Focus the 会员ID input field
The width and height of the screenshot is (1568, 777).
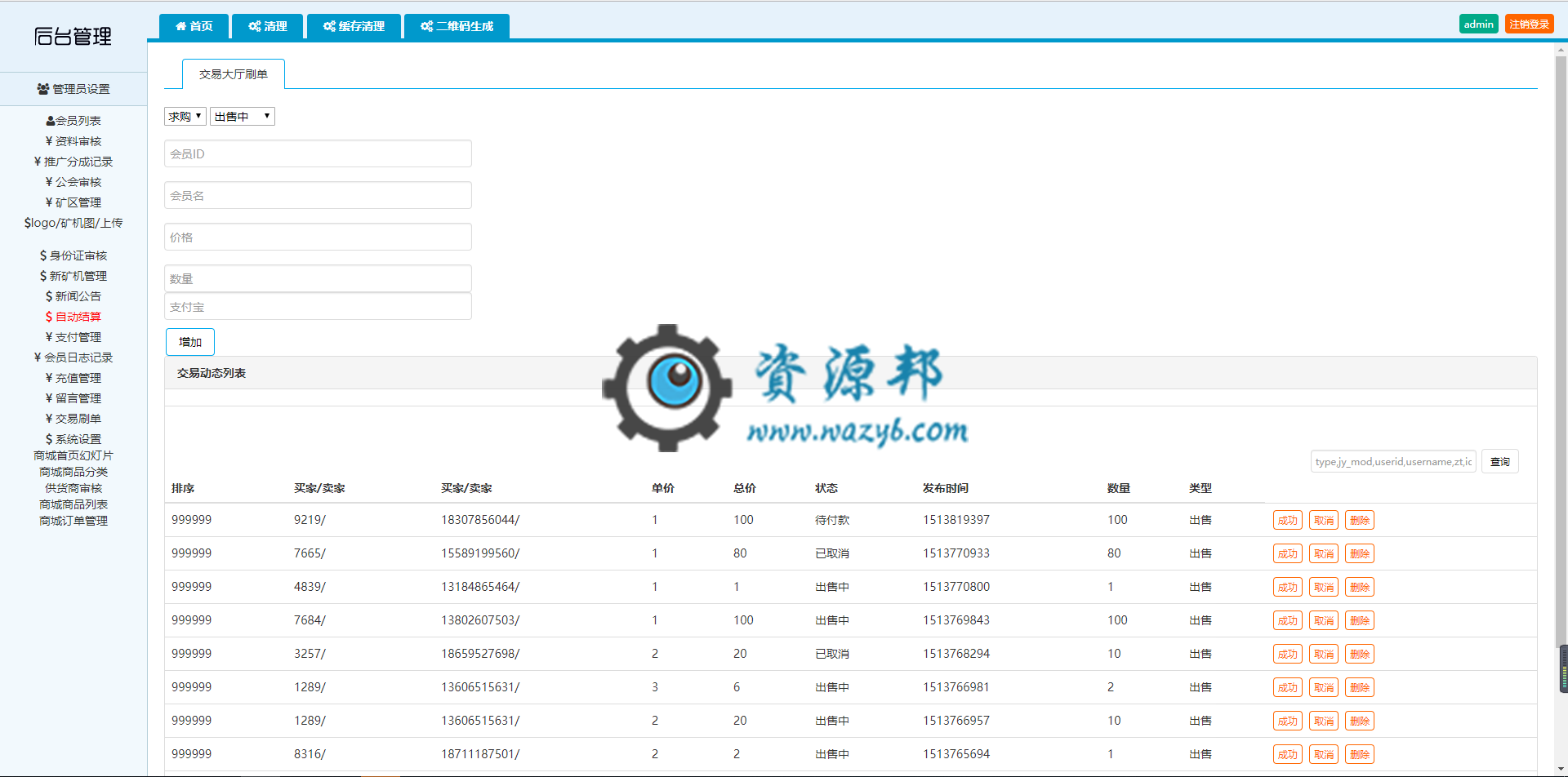tap(318, 153)
